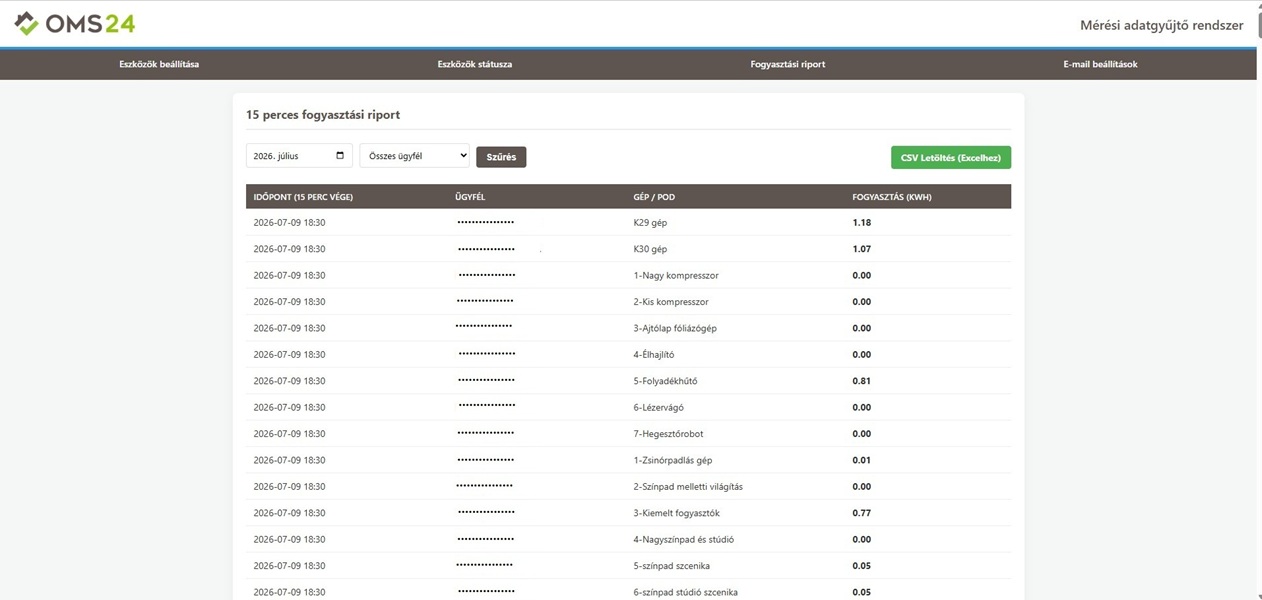Click the Szűrés filter button
Image resolution: width=1262 pixels, height=600 pixels.
pyautogui.click(x=501, y=157)
